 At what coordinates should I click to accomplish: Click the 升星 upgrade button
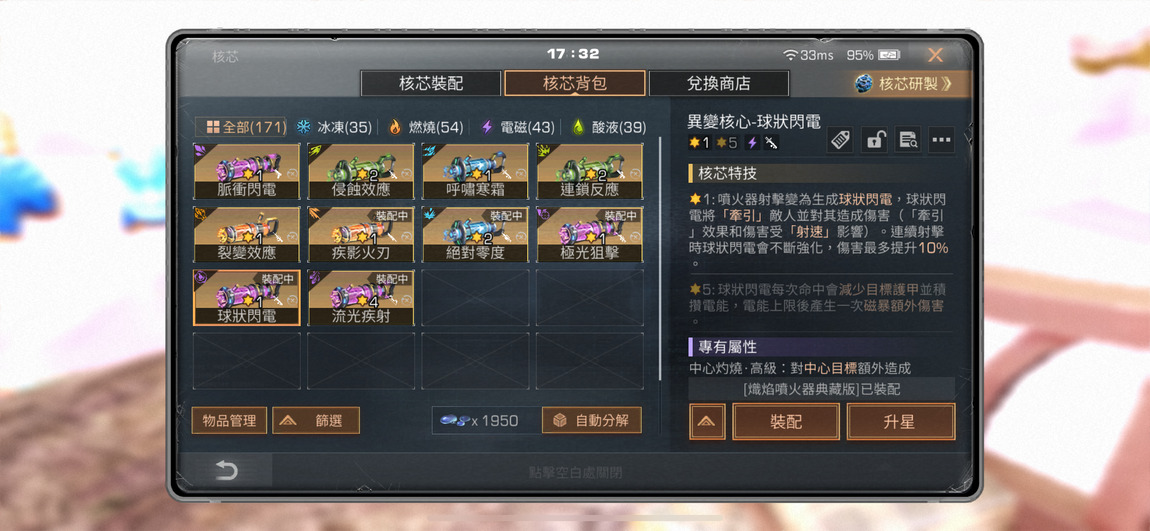901,422
